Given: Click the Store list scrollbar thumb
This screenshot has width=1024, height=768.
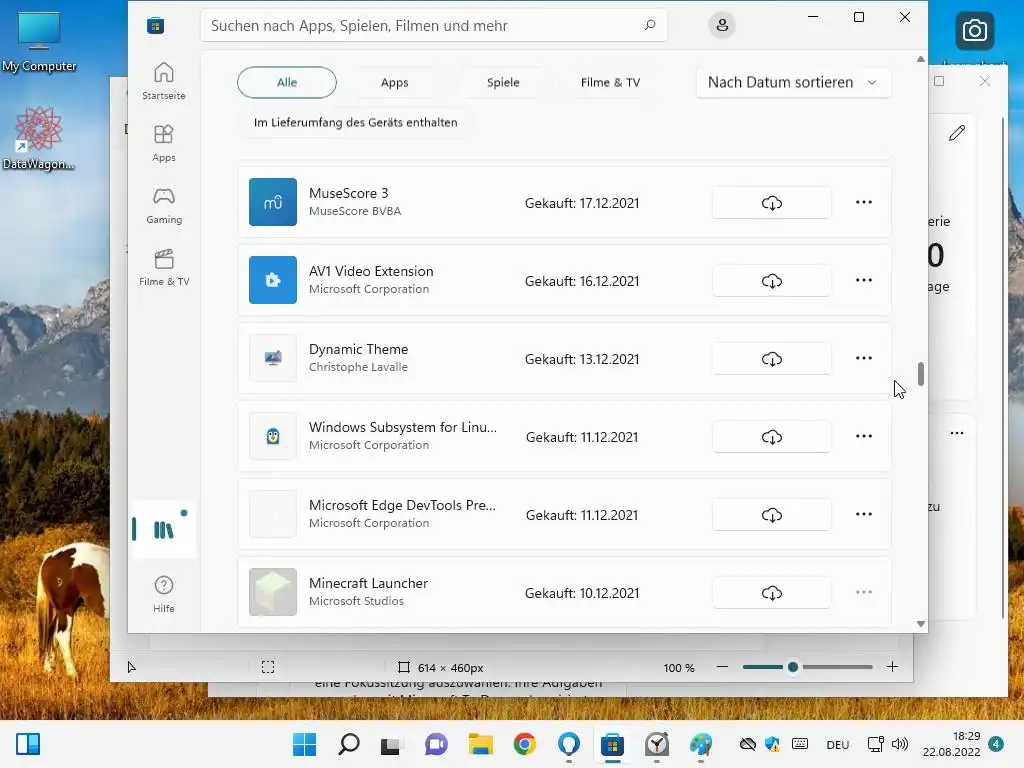Looking at the screenshot, I should tap(921, 374).
